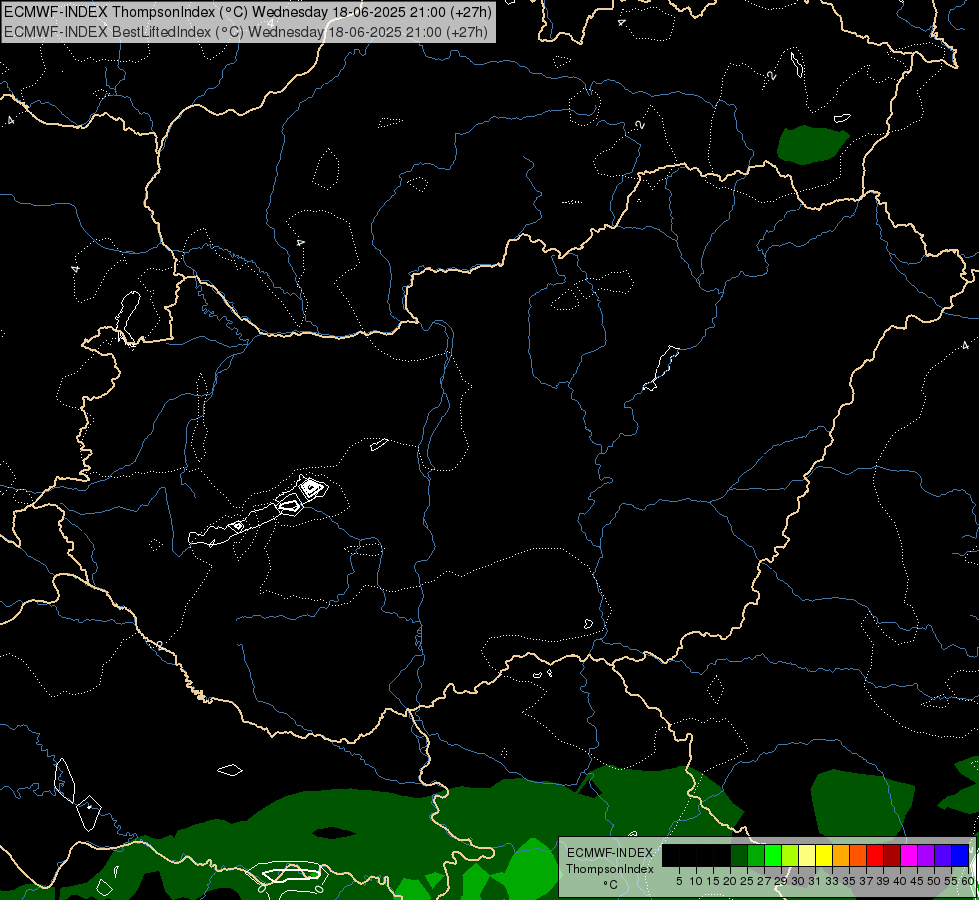
Task: Click the ThompsonIndex label in legend
Action: click(610, 869)
